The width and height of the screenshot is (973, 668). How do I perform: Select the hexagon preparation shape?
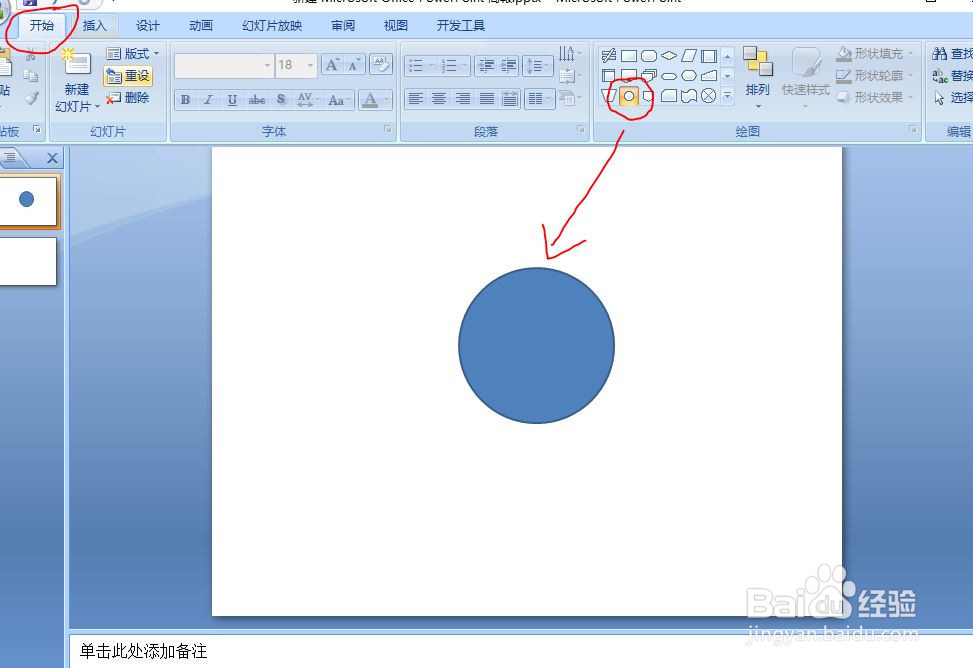tap(689, 76)
